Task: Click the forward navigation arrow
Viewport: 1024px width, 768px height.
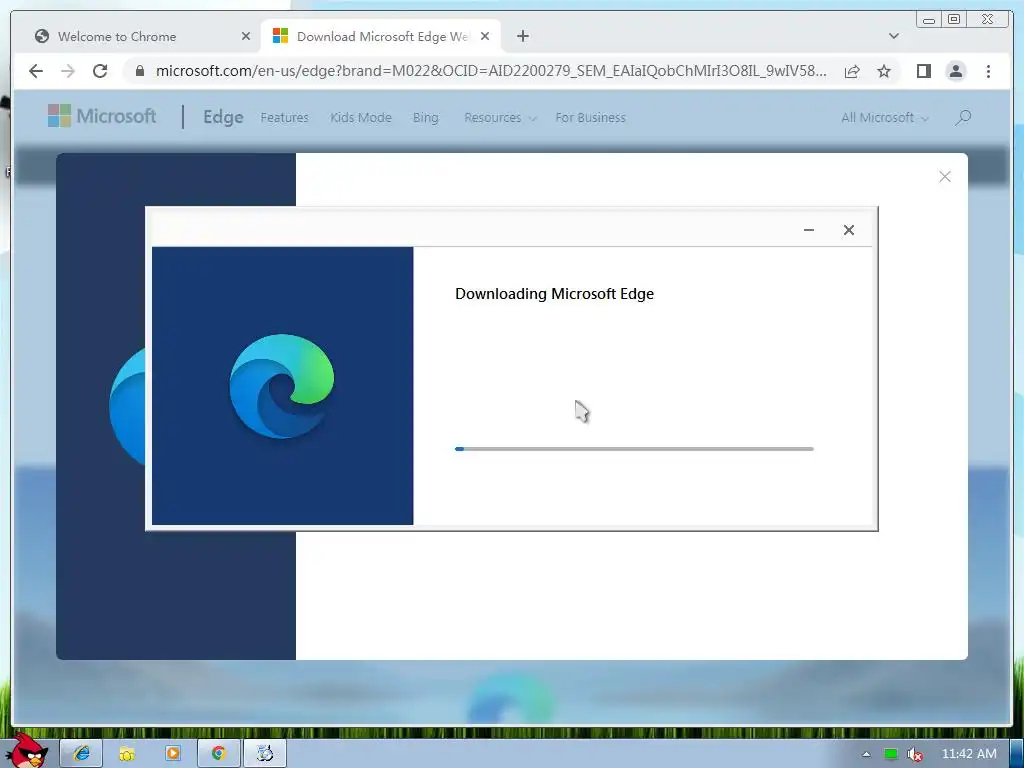Action: (x=68, y=71)
